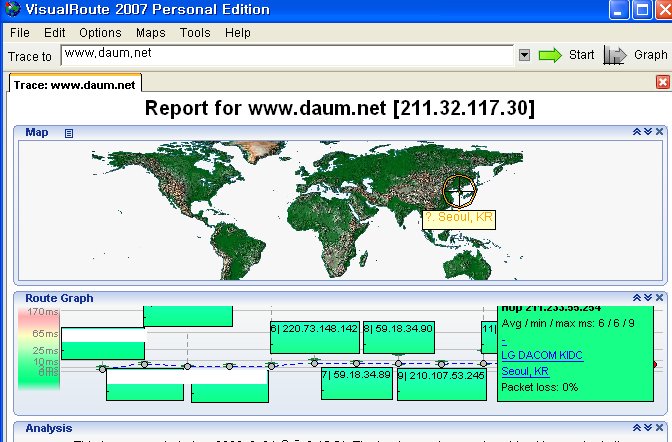This screenshot has height=442, width=672.
Task: Select hop box 8 59.18.34.90
Action: pos(399,337)
